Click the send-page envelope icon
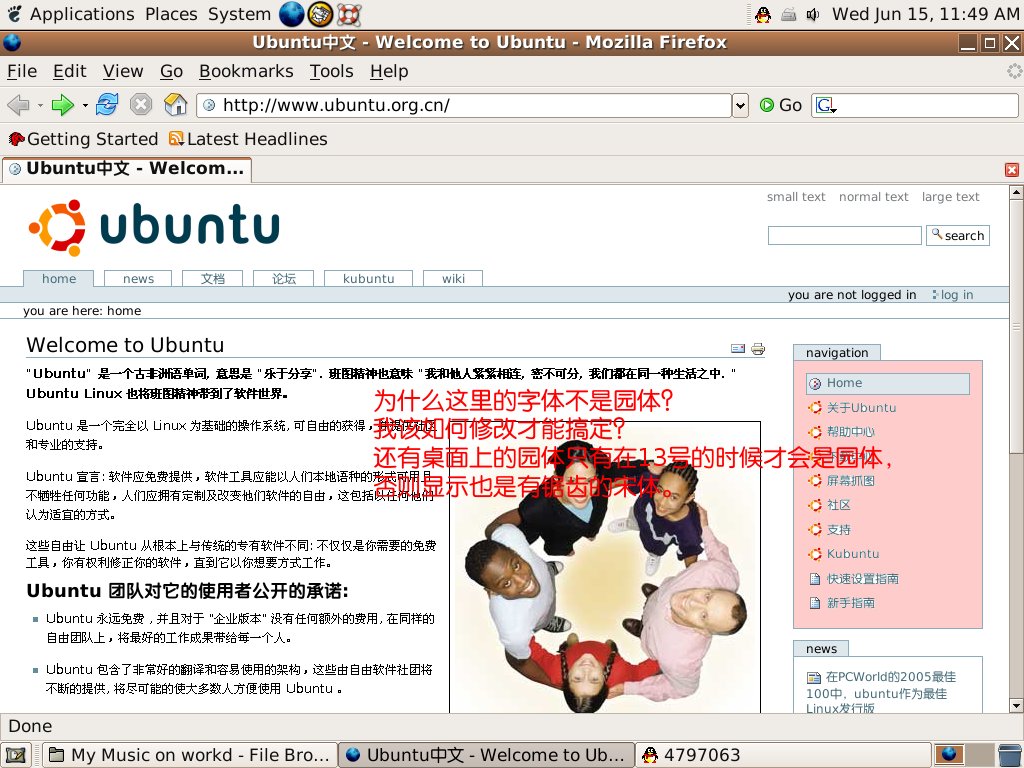 (x=738, y=349)
